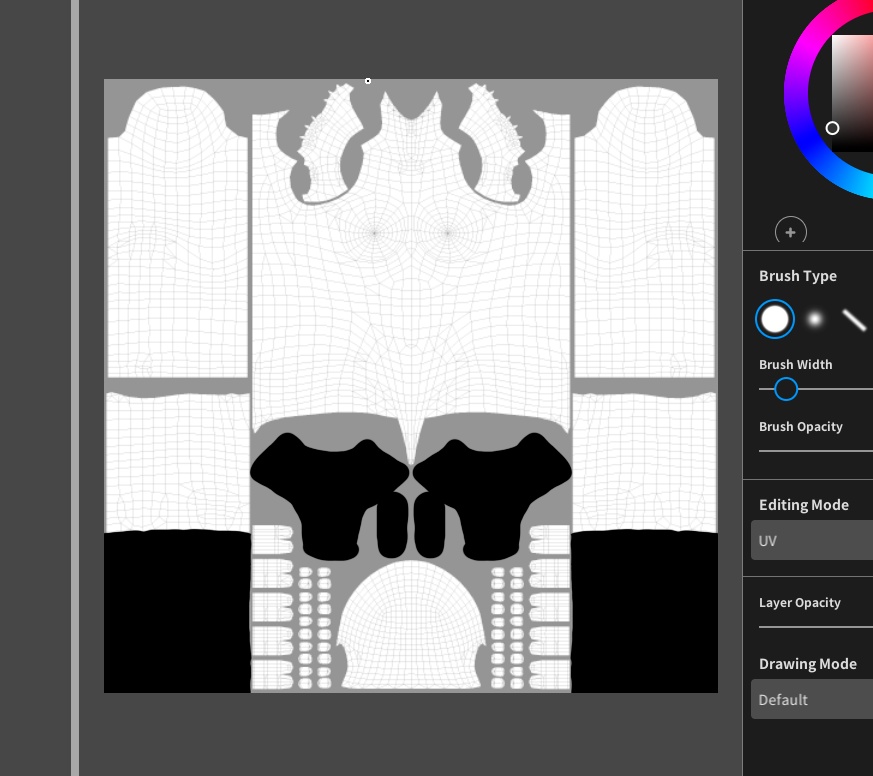This screenshot has height=776, width=873.
Task: Adjust the Brush Width slider handle
Action: (x=786, y=389)
